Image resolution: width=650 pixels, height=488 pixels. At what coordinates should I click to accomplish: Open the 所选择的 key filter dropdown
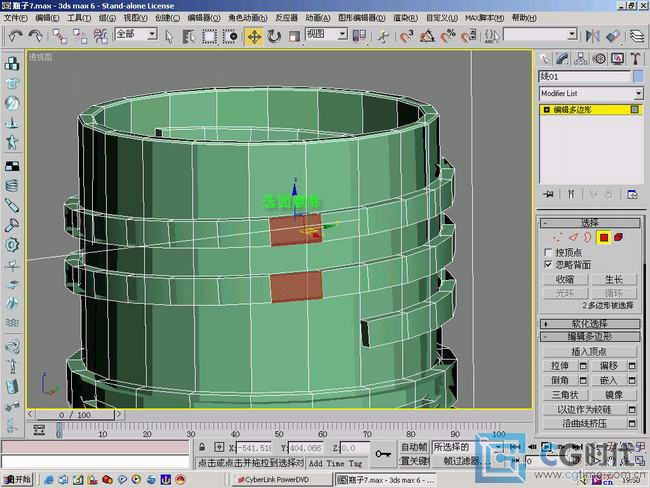pyautogui.click(x=499, y=447)
